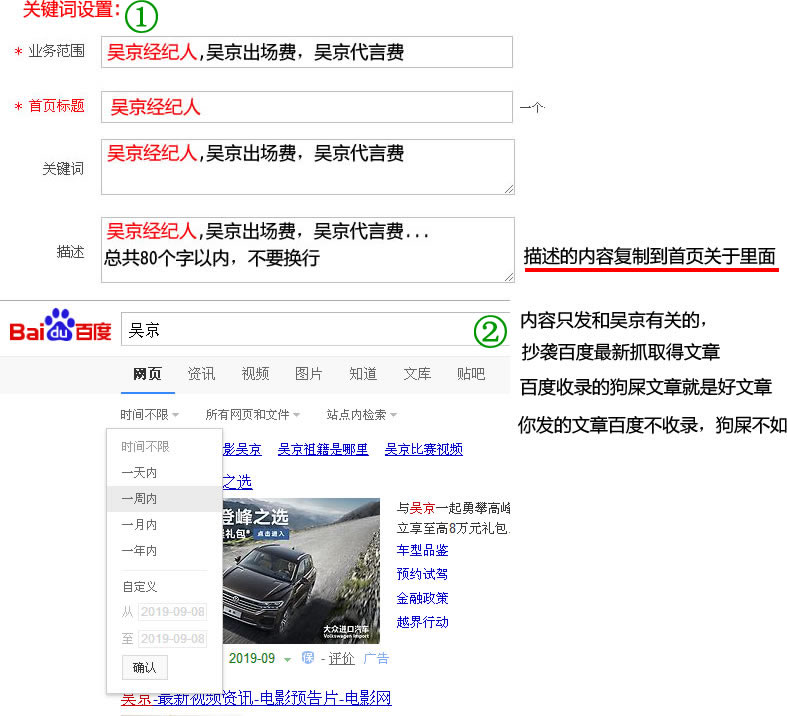Expand the 站点内检索 dropdown
Screen dimensions: 787x716
[361, 414]
